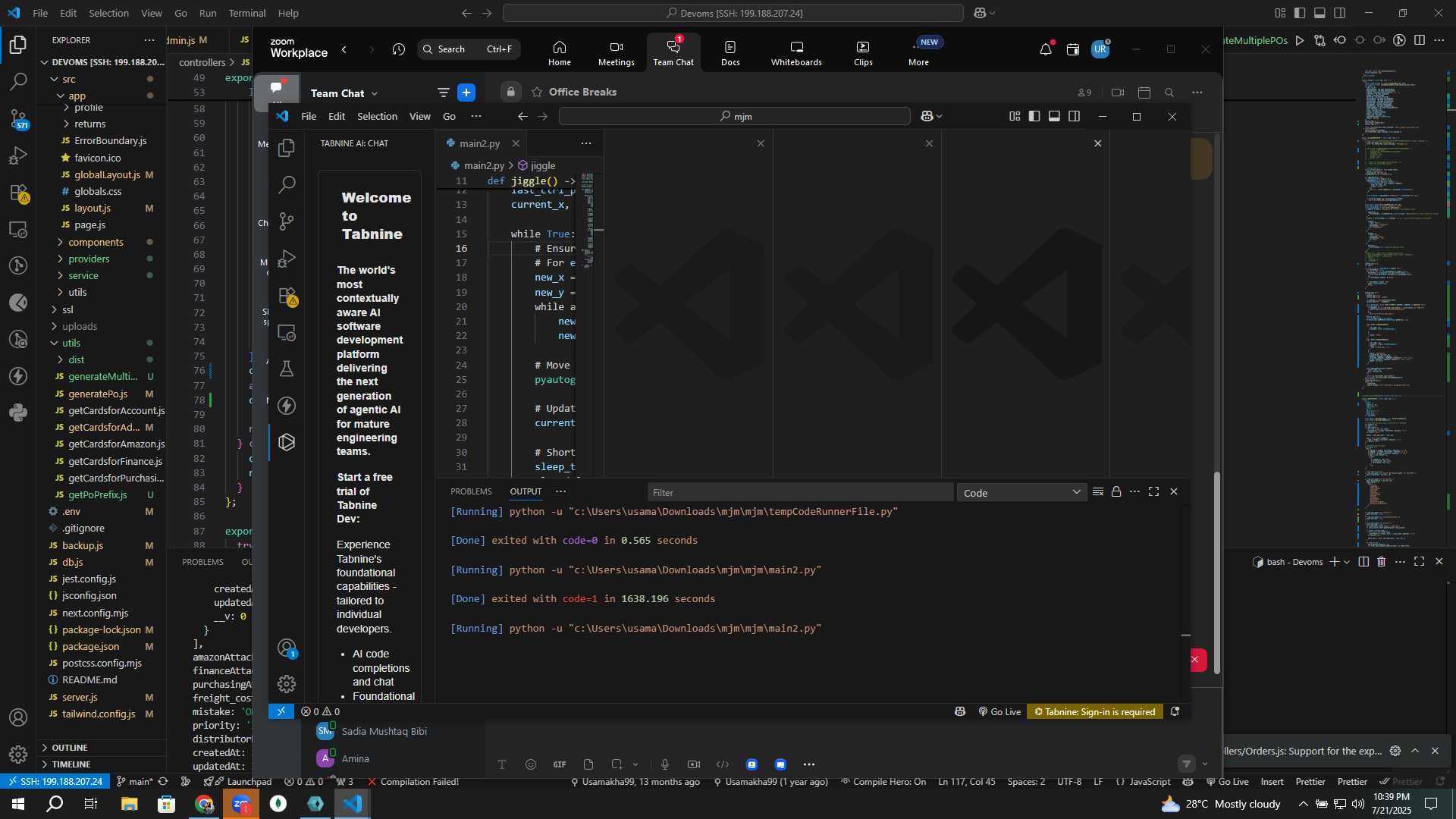Screen dimensions: 1456x819
Task: Toggle output scroll lock in front VS Code
Action: (1116, 492)
